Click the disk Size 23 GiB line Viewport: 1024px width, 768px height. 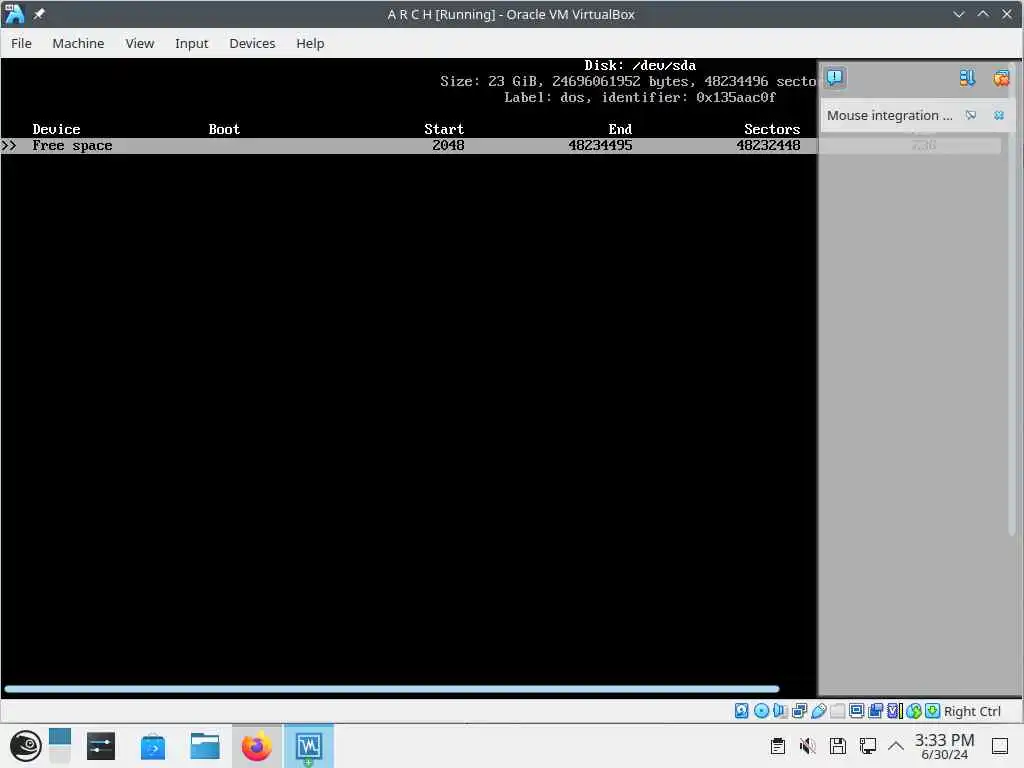coord(628,82)
